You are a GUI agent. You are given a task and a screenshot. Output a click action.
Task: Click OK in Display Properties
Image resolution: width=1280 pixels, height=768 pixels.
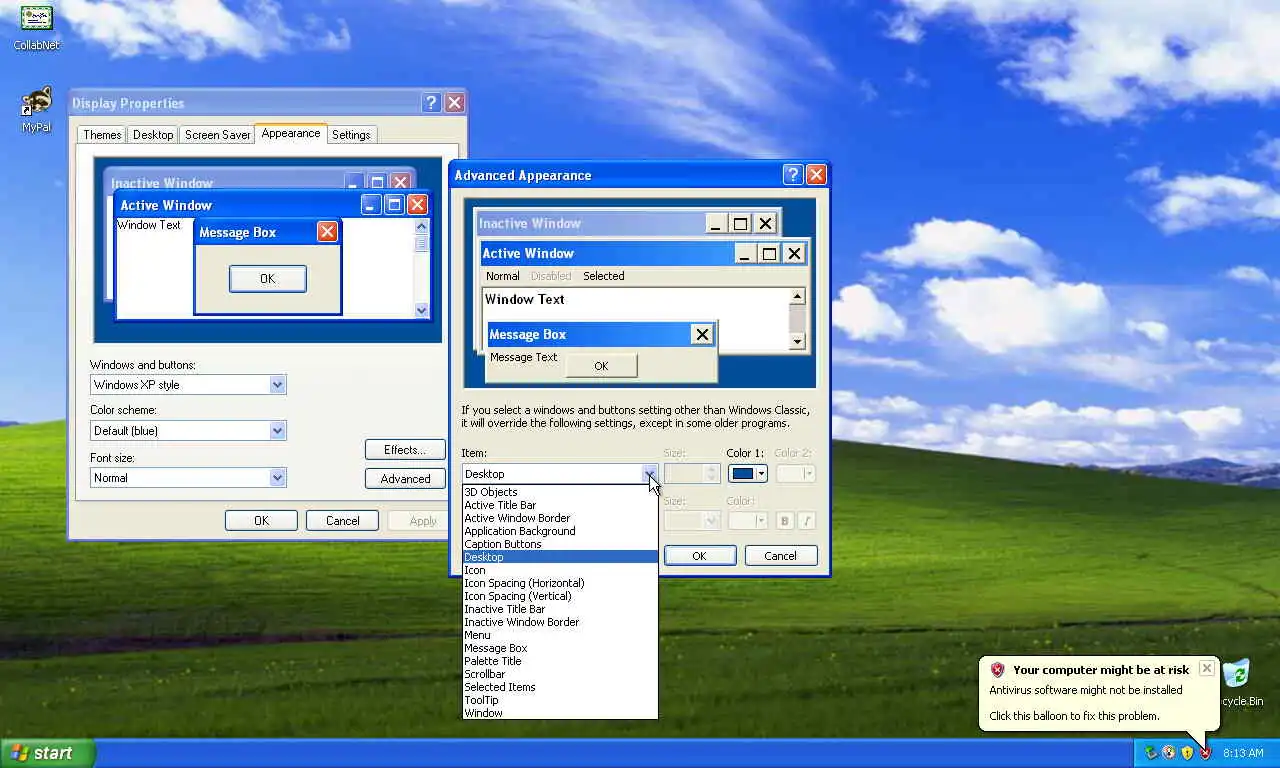(261, 520)
